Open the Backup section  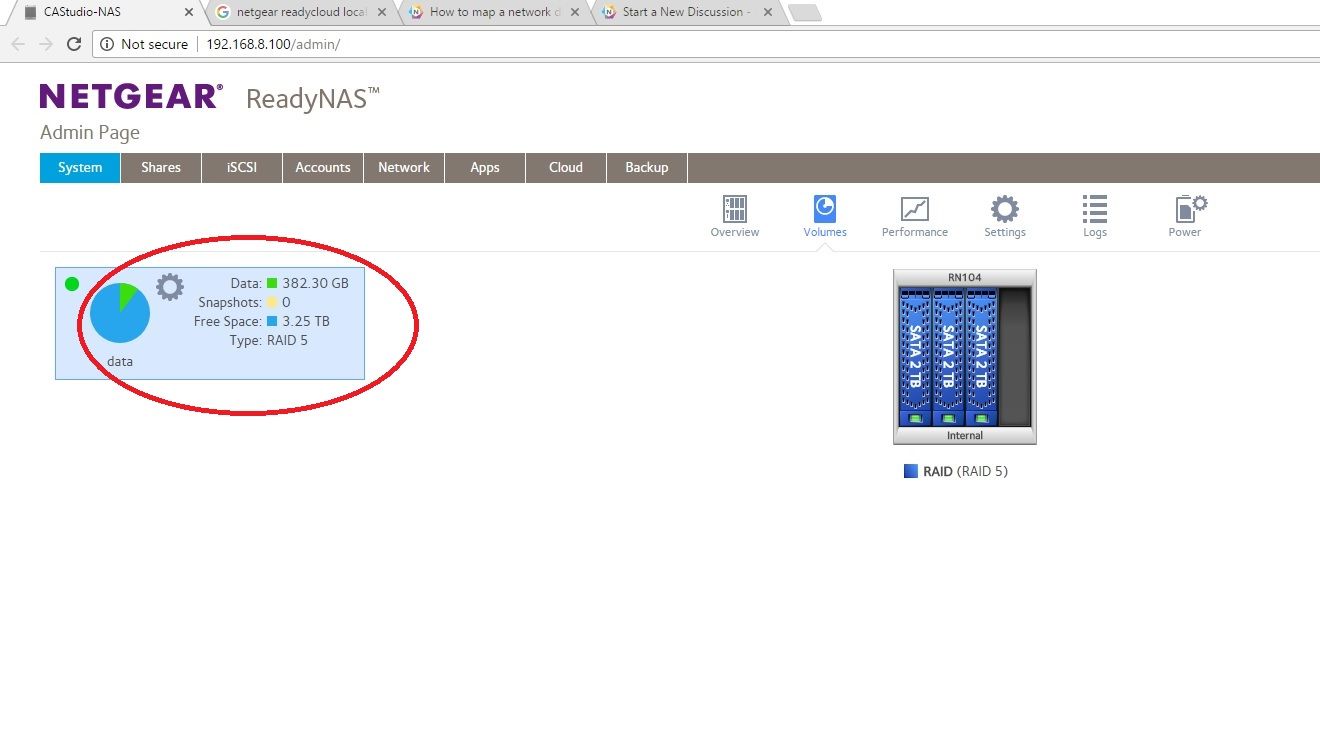coord(646,167)
